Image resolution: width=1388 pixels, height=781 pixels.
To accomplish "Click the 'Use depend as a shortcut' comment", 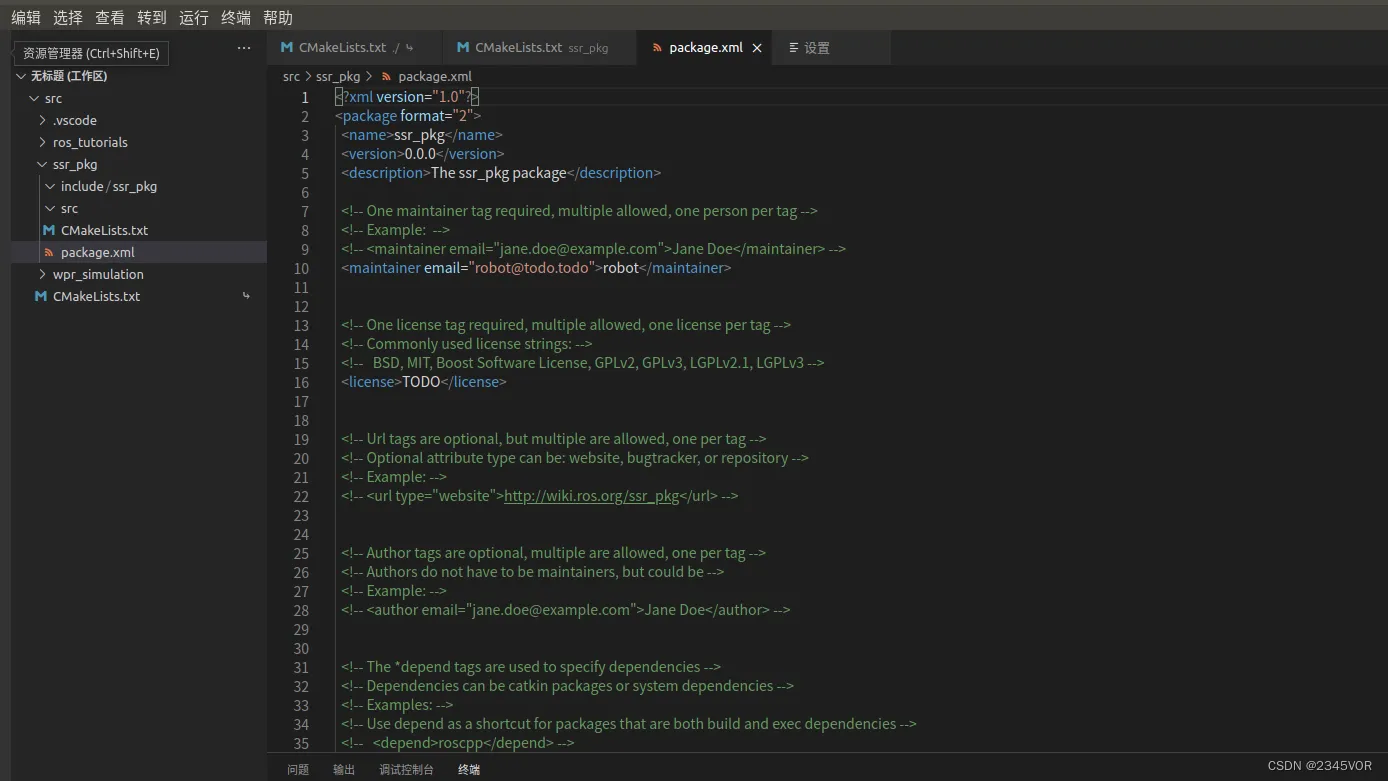I will [628, 724].
